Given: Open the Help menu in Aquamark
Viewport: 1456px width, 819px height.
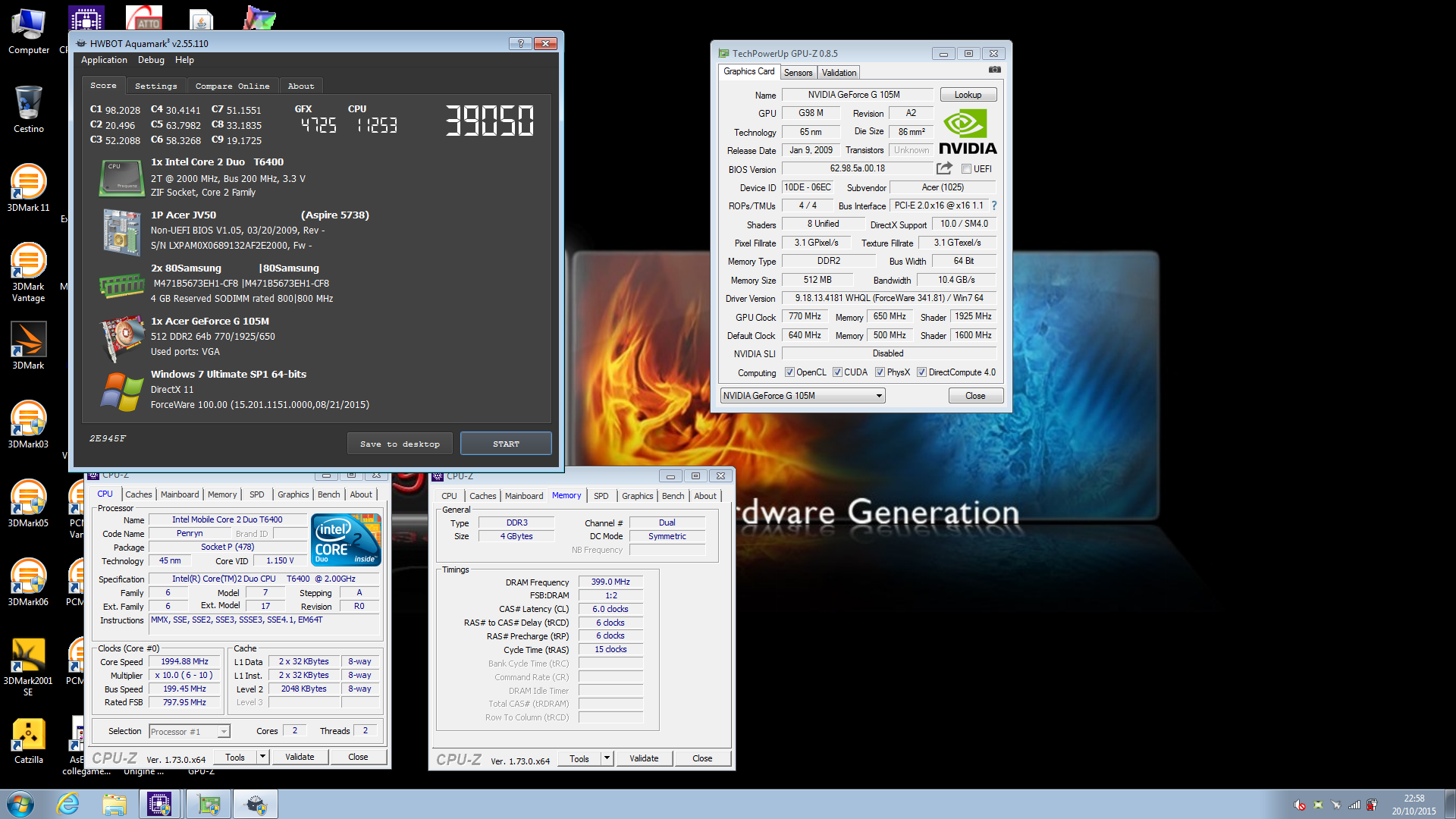Looking at the screenshot, I should click(184, 60).
